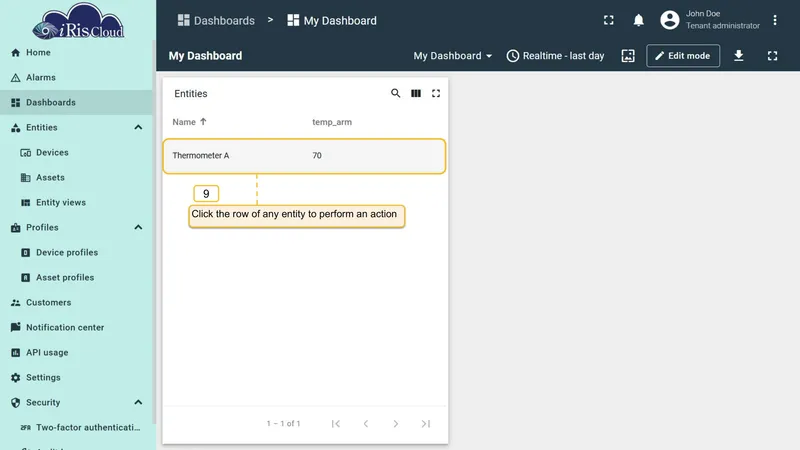The image size is (800, 450).
Task: Collapse the Entities sidebar section
Action: pyautogui.click(x=138, y=128)
